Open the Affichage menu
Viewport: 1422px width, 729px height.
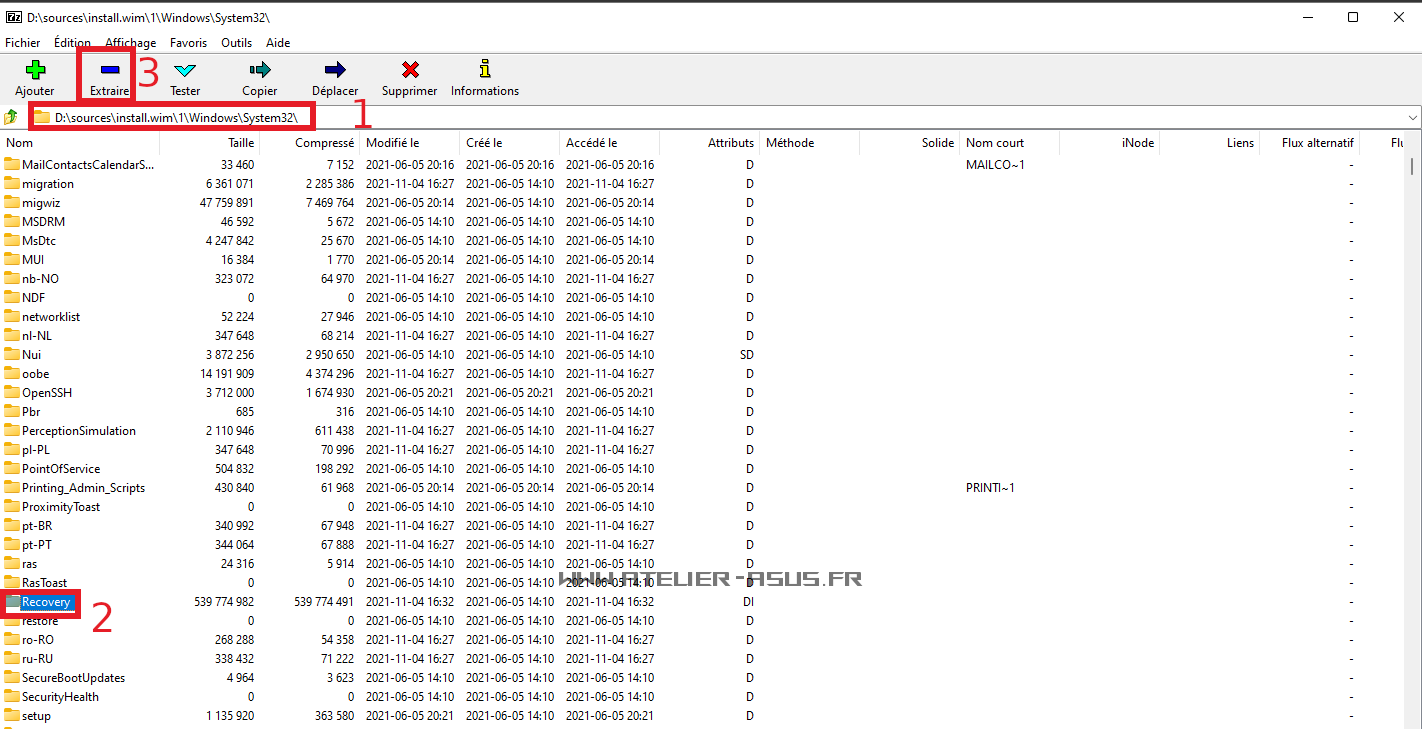[131, 43]
